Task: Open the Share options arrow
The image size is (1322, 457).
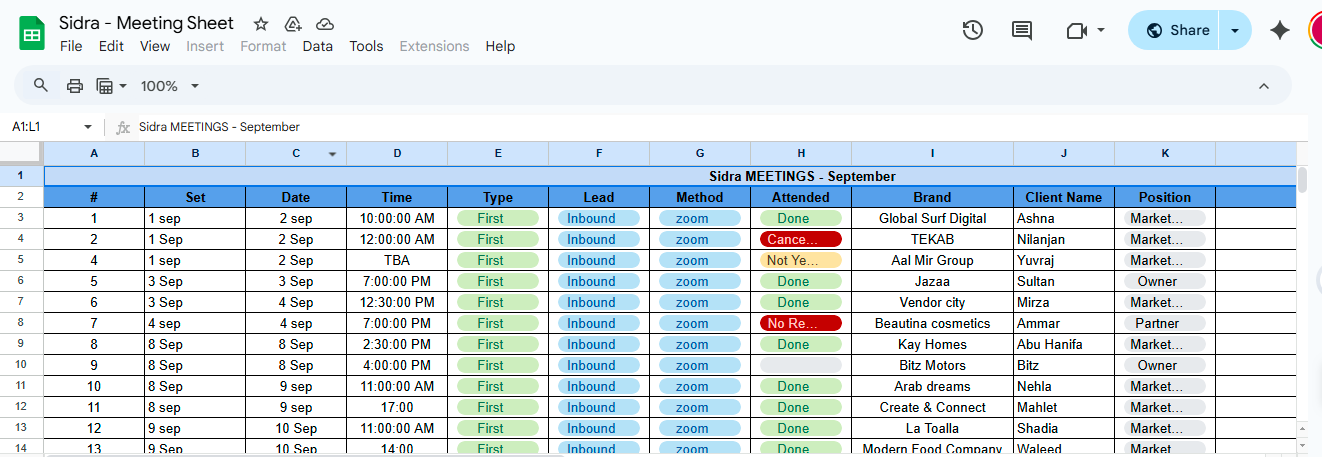Action: pos(1235,31)
